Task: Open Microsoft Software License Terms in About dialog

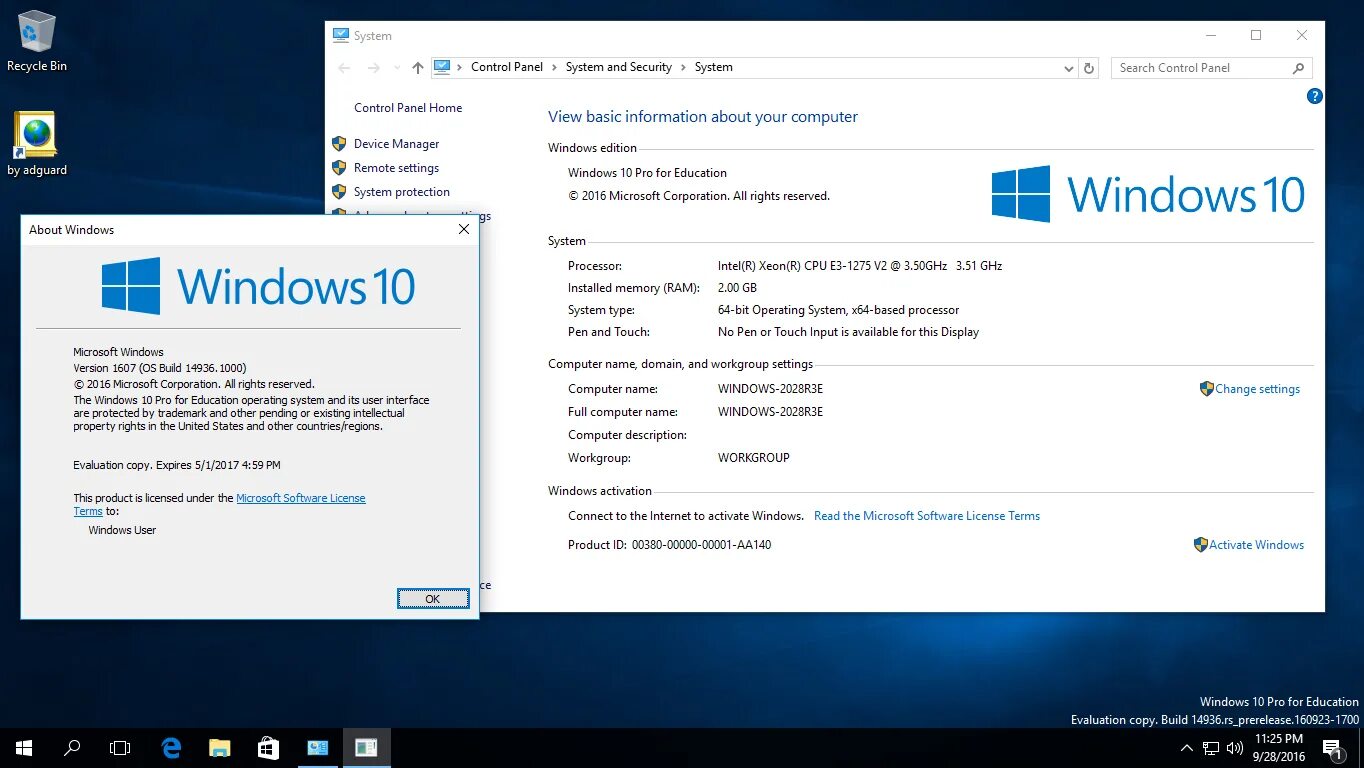Action: (301, 498)
